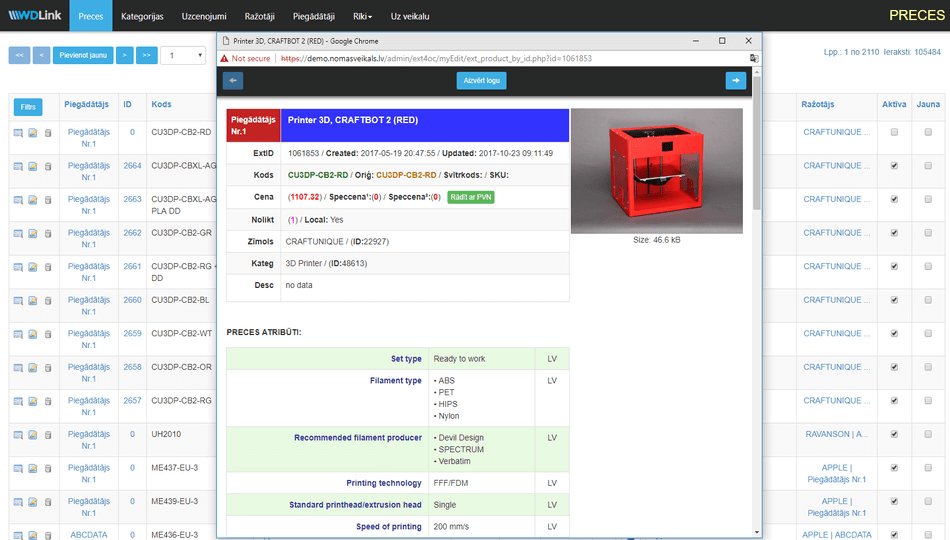Click the red 3D printer thumbnail
The image size is (950, 540).
click(656, 170)
